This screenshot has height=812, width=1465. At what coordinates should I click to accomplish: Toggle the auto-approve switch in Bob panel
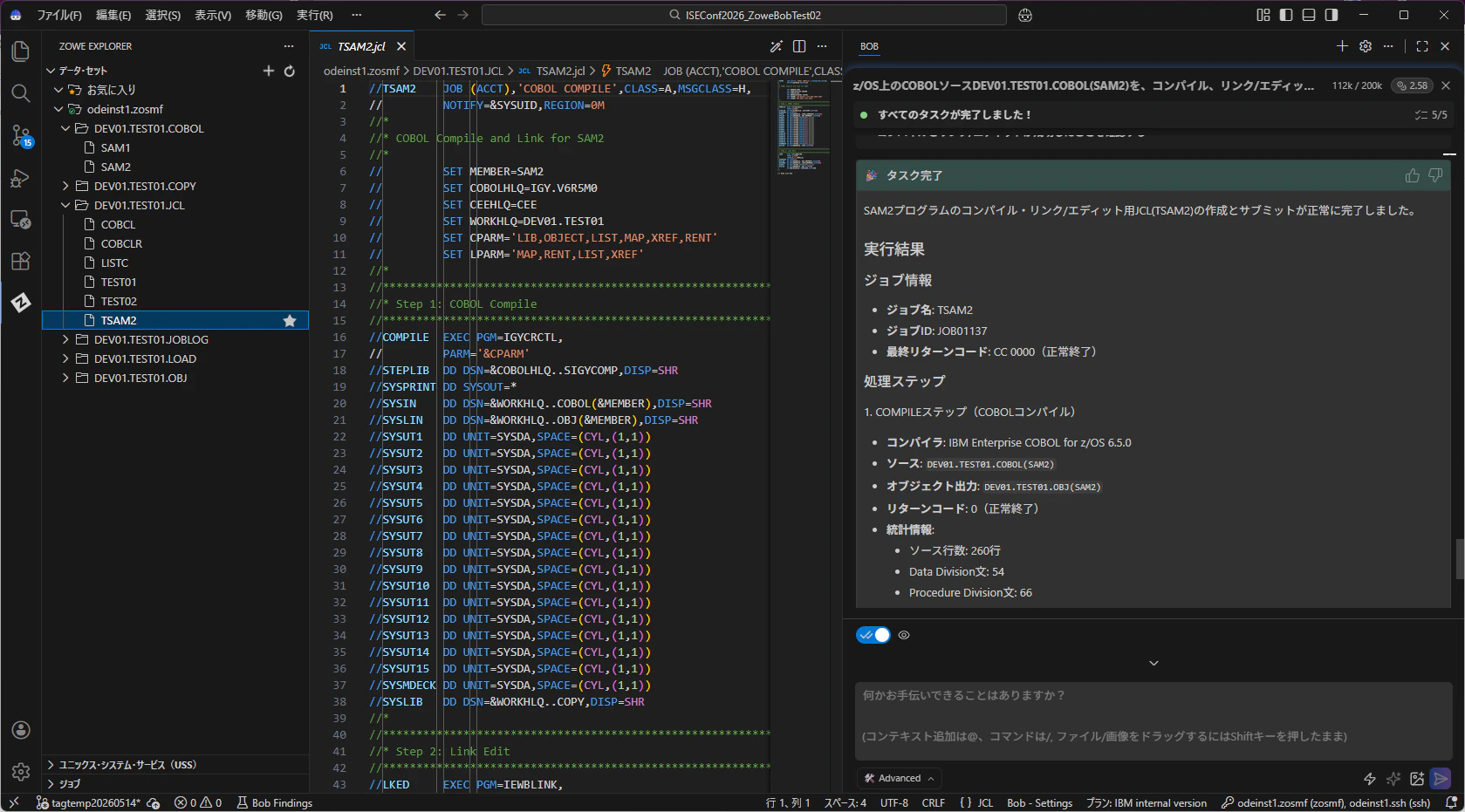[873, 635]
